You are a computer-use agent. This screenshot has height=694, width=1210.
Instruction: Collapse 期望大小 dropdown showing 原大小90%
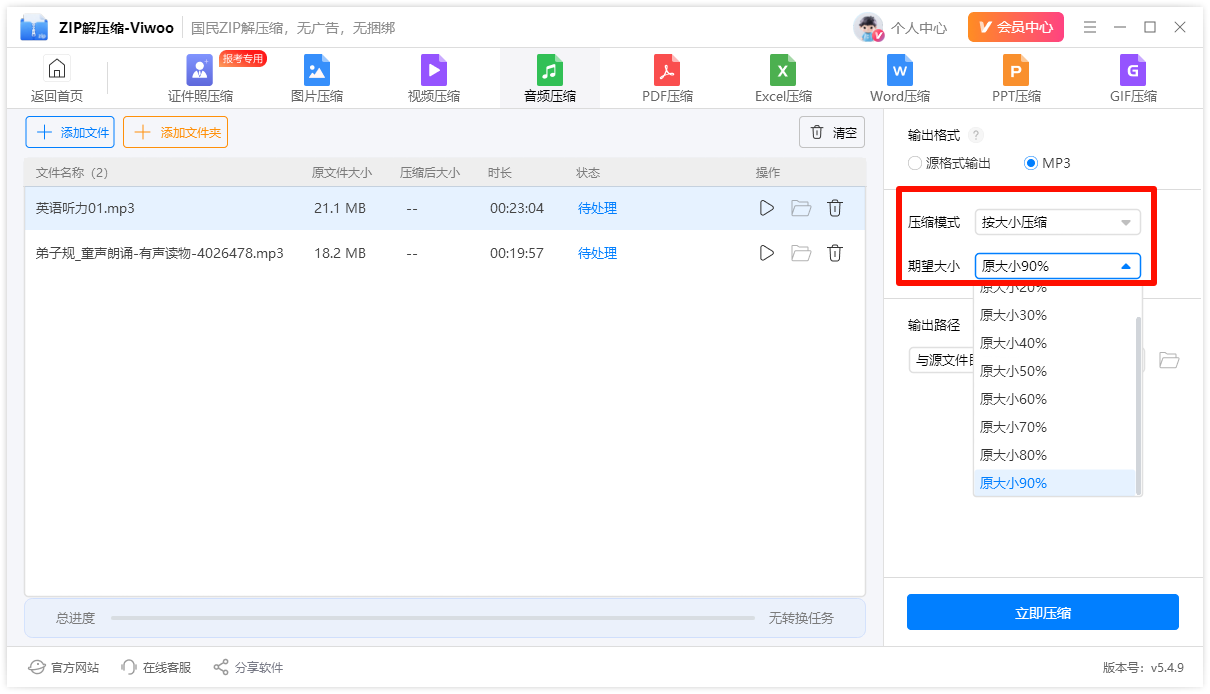(x=1057, y=266)
